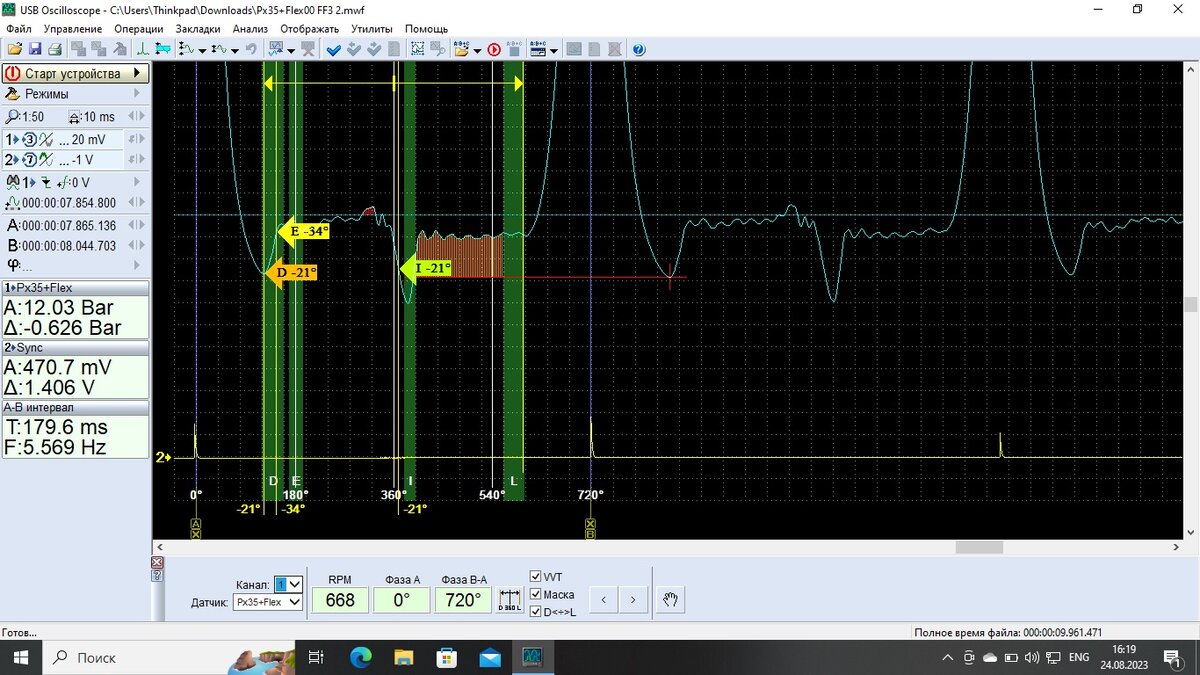Click channel 2 input coupling icon

46,160
